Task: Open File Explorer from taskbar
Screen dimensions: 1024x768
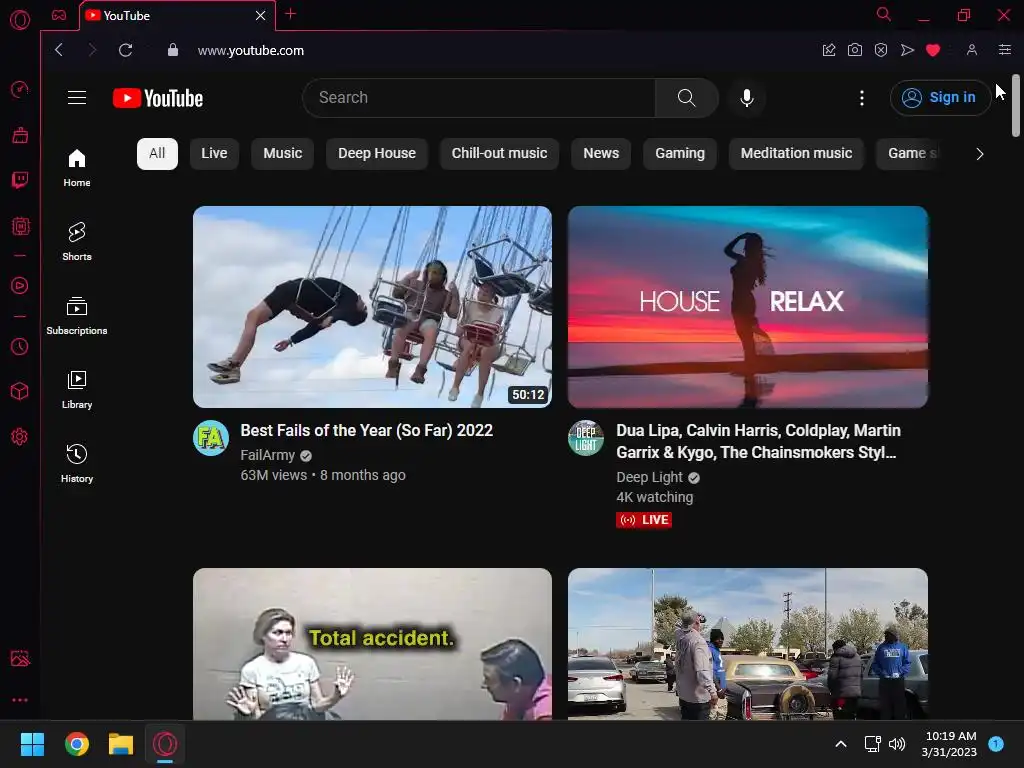Action: pyautogui.click(x=121, y=744)
